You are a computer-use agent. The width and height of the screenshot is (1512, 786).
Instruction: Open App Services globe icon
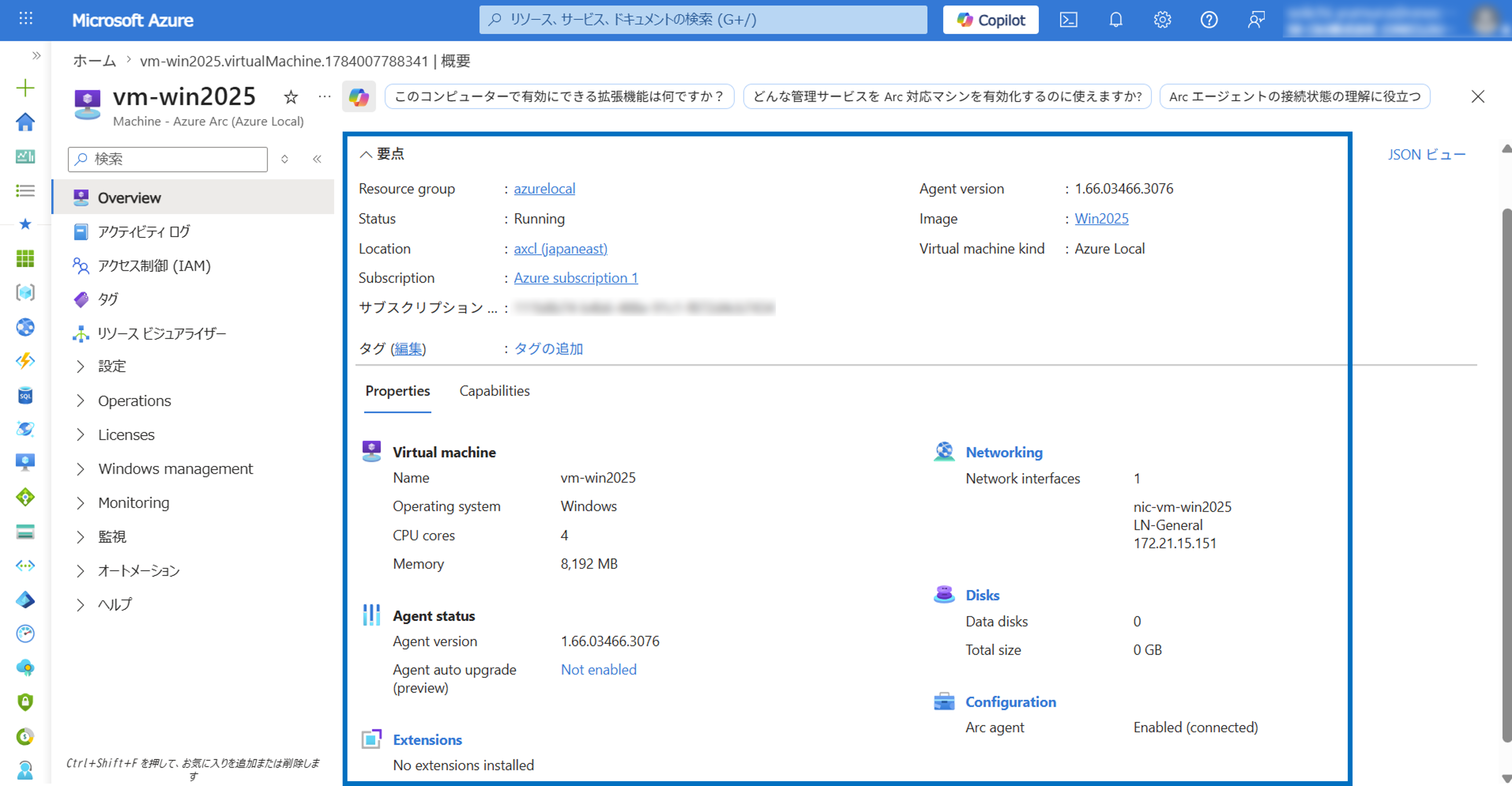coord(25,327)
